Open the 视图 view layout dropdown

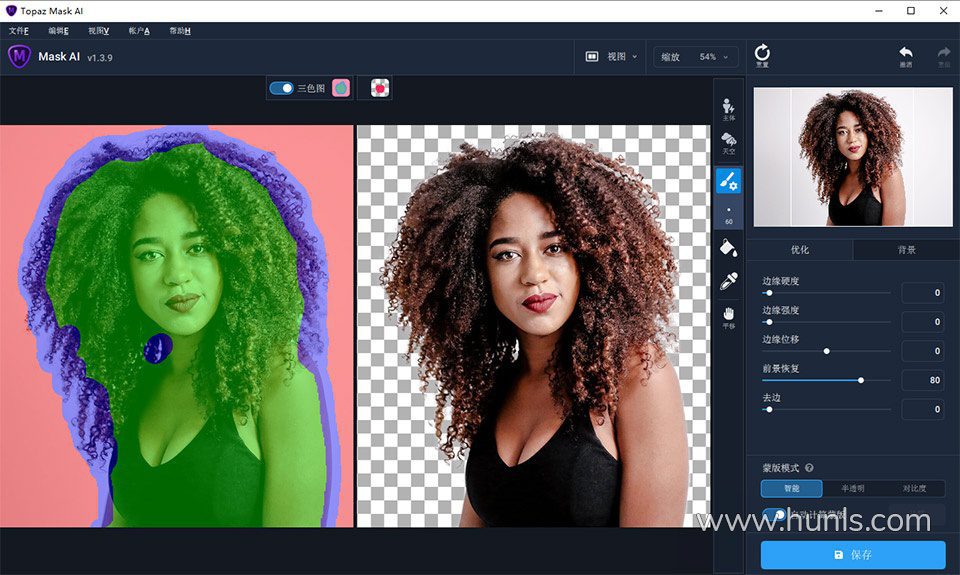610,57
